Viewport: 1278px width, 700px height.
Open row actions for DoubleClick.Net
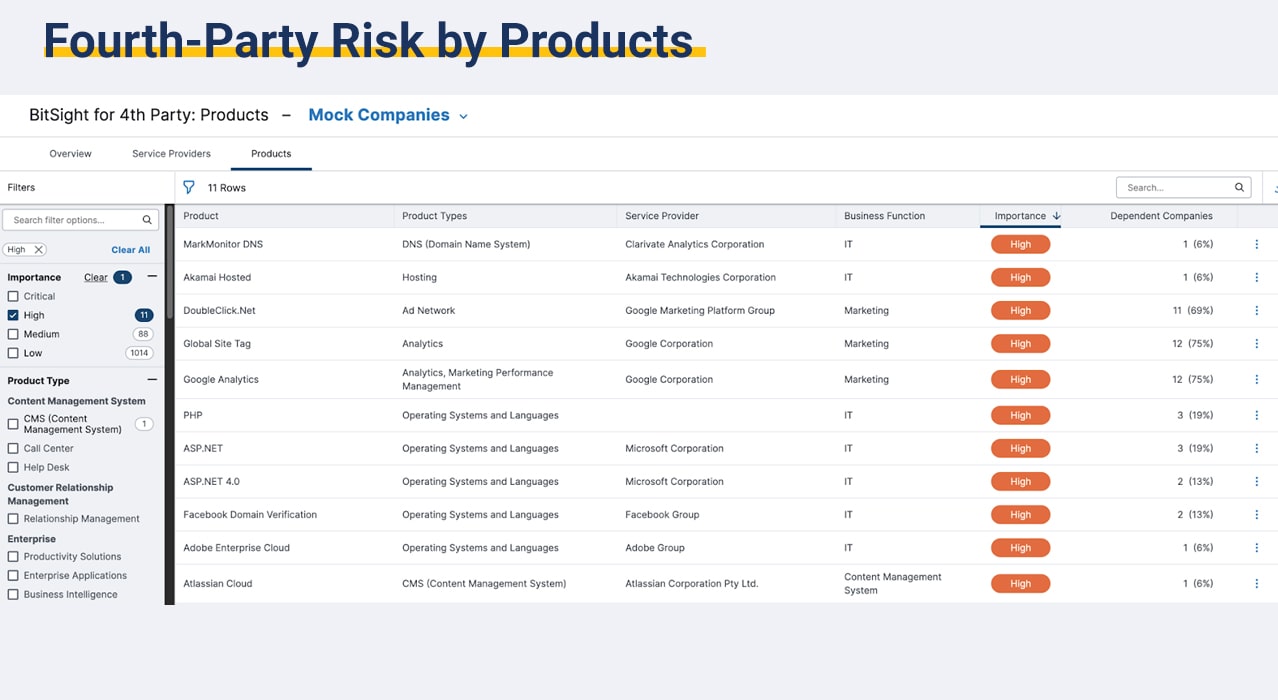point(1257,310)
